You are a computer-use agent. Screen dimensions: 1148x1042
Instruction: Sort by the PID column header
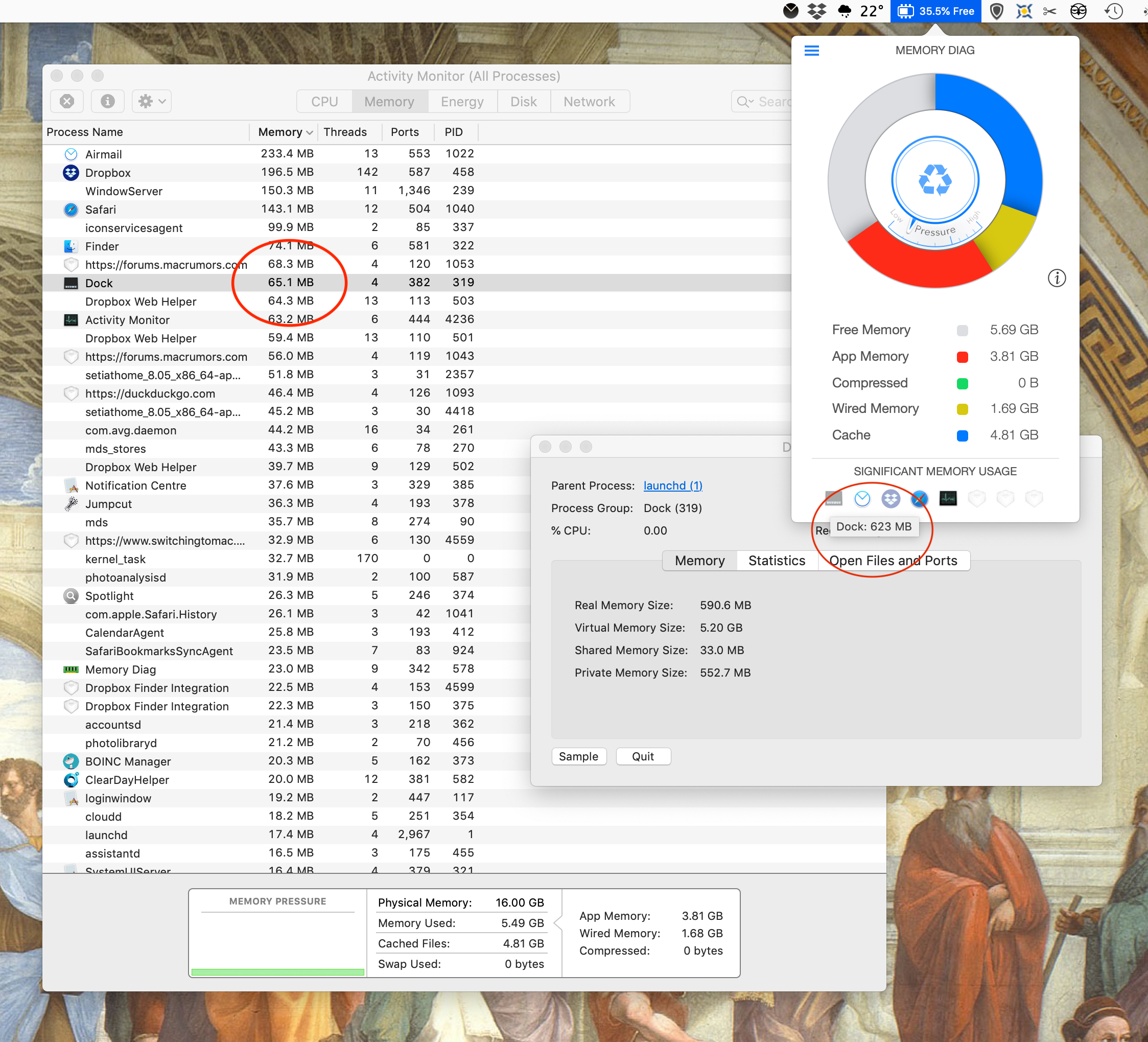tap(456, 132)
